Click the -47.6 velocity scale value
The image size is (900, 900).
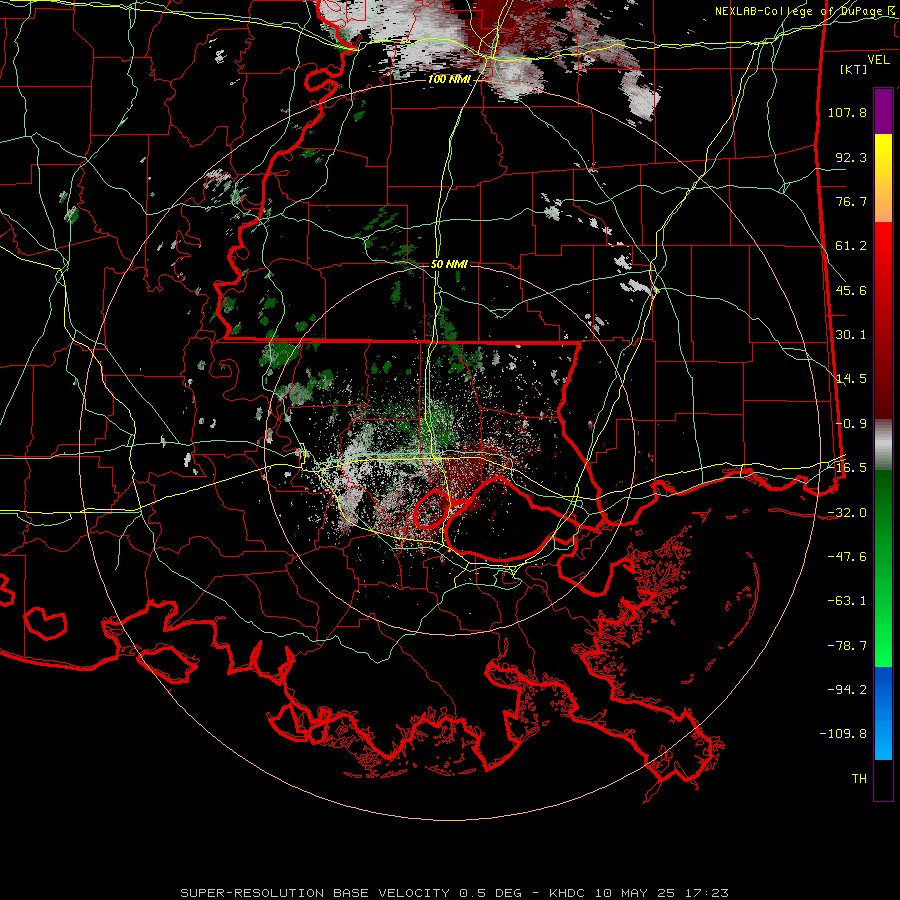pos(847,557)
